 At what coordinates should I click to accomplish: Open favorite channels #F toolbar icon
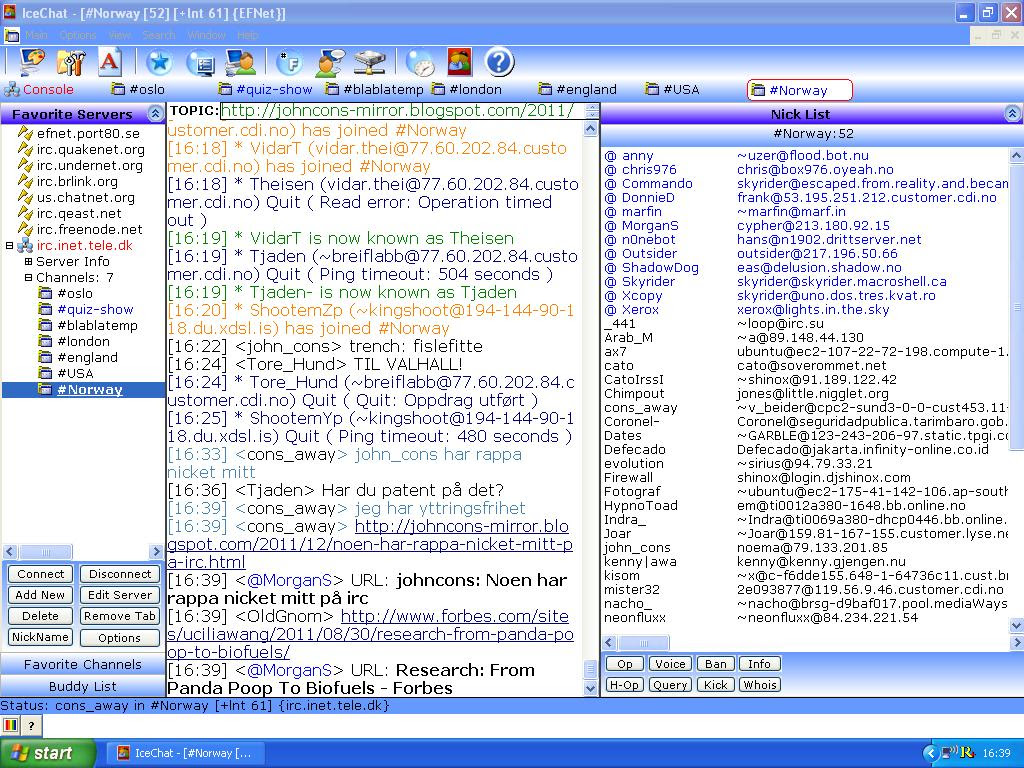pos(289,63)
